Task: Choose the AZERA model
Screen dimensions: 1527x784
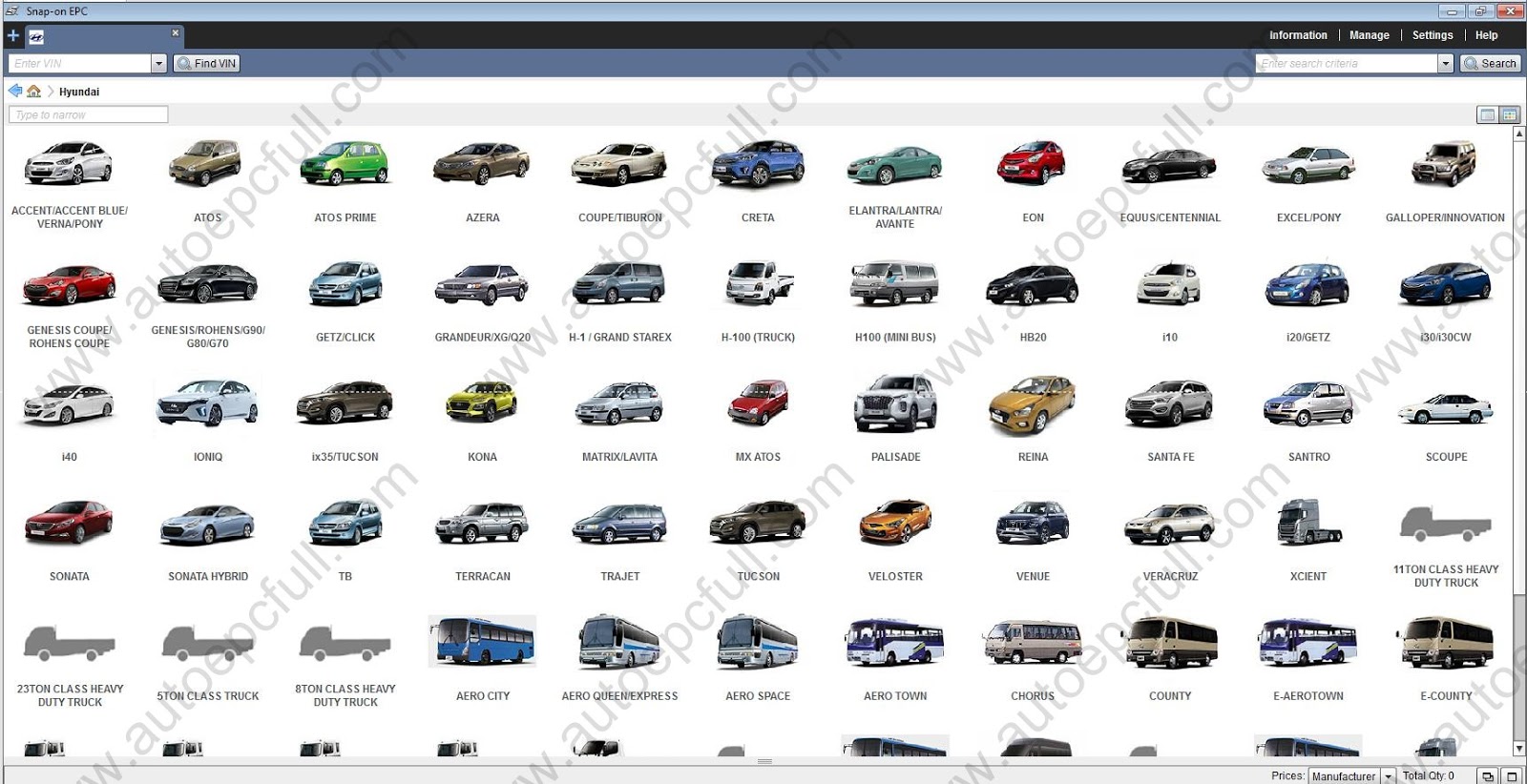Action: [x=483, y=181]
